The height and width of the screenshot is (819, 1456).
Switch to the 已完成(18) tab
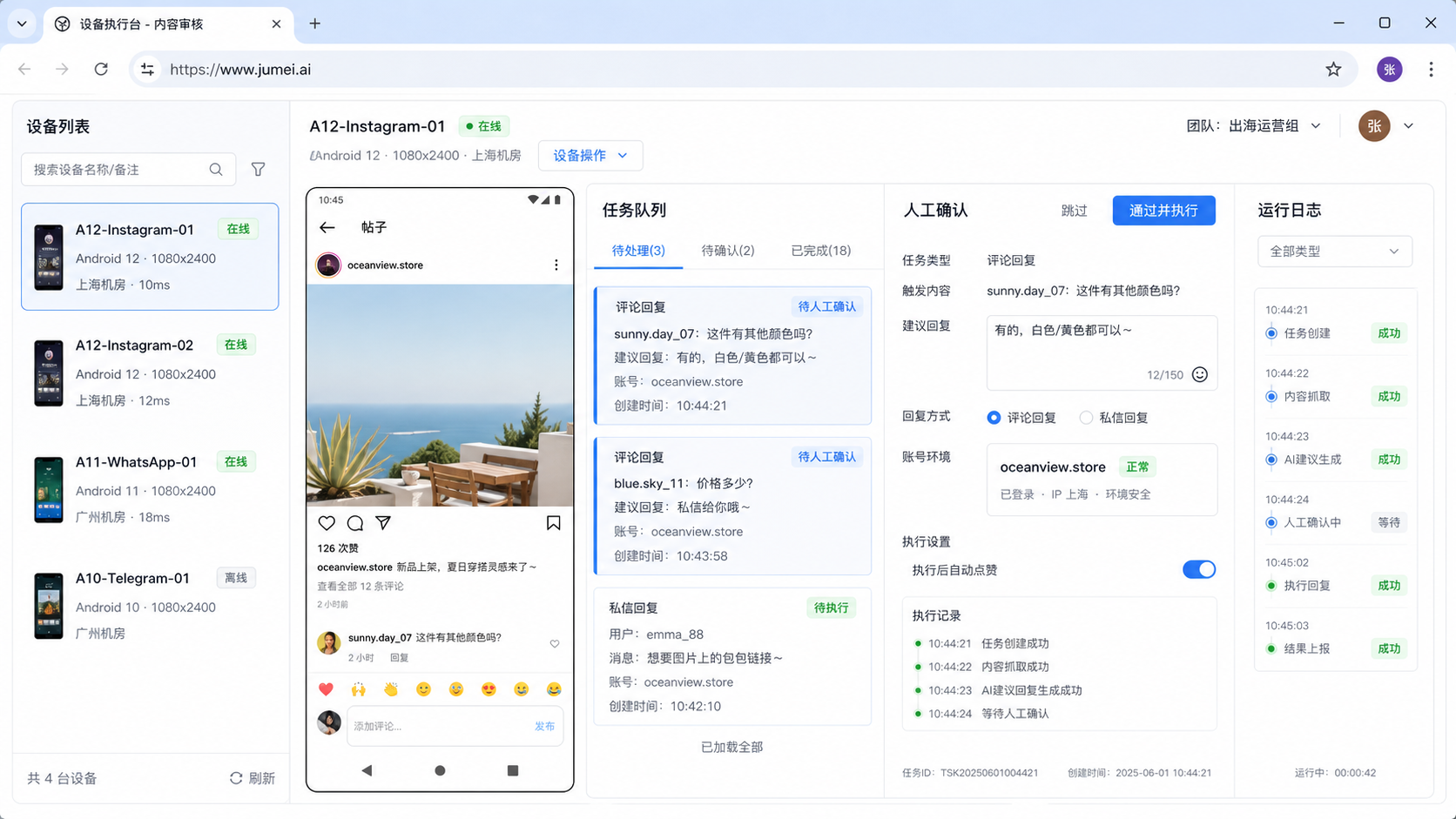point(820,251)
